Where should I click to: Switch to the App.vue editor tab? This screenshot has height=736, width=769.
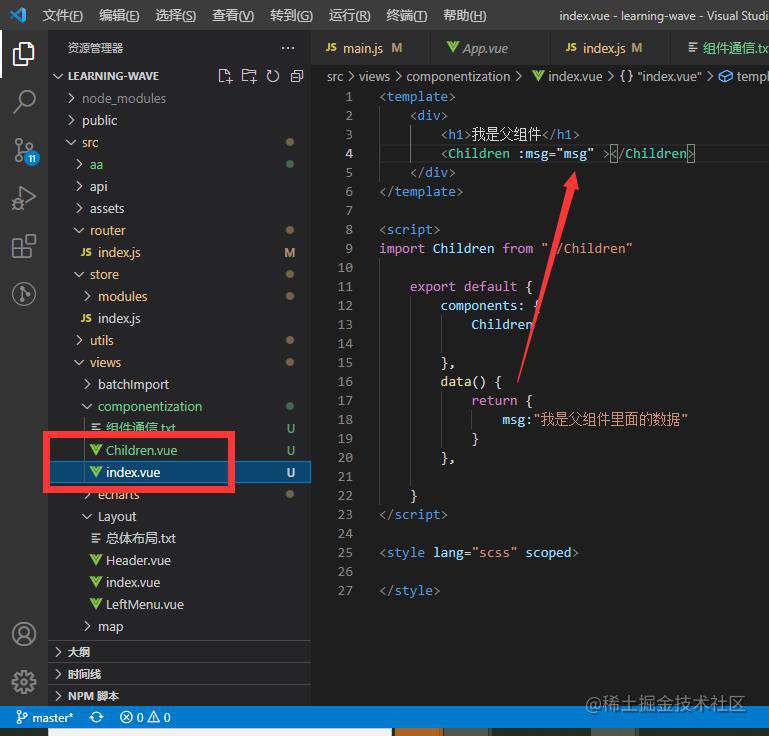pos(489,48)
